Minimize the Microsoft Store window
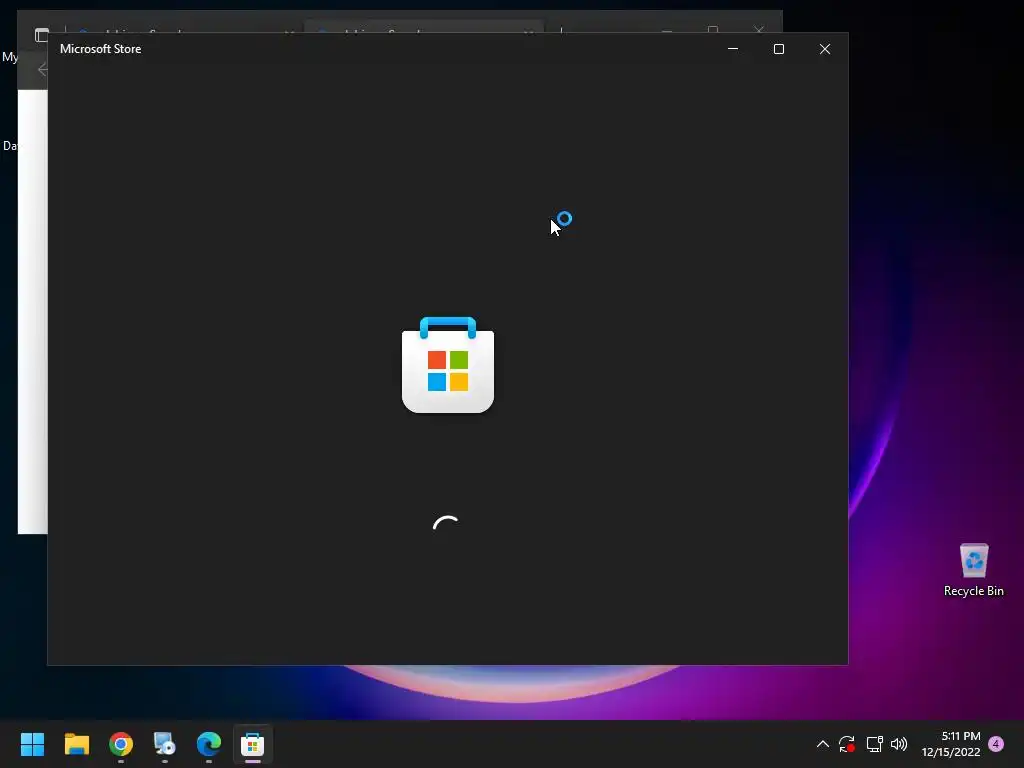This screenshot has height=768, width=1024. coord(733,49)
